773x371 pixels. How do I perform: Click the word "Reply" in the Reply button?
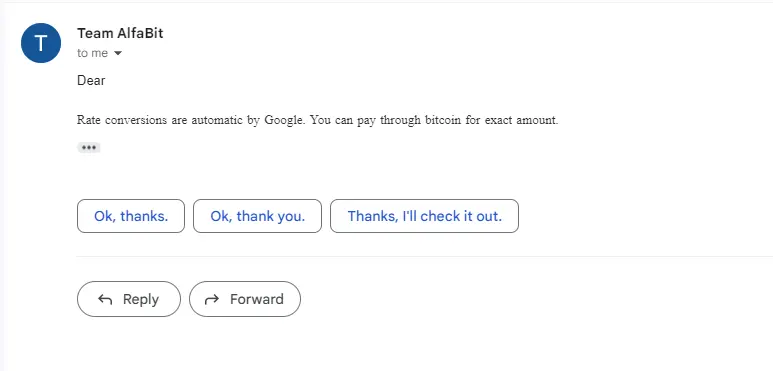coord(141,299)
